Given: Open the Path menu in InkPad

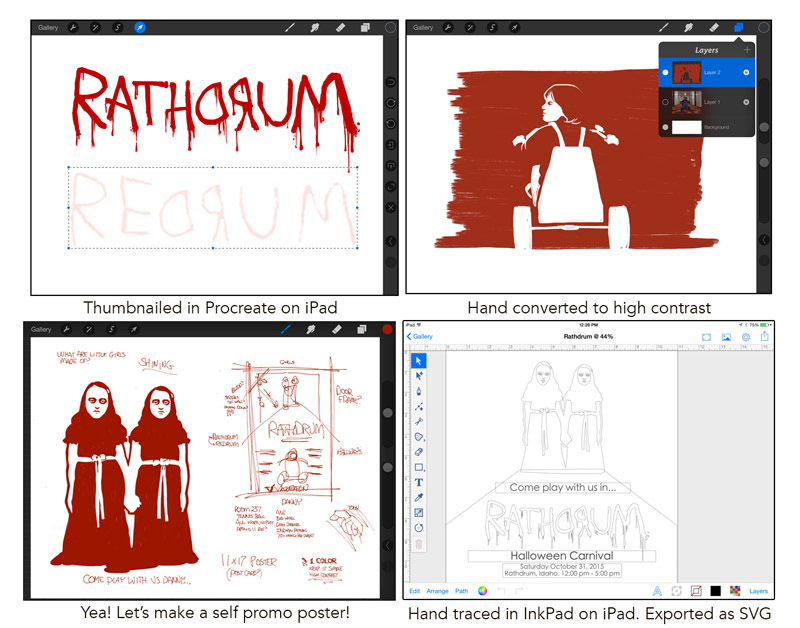Looking at the screenshot, I should tap(462, 591).
